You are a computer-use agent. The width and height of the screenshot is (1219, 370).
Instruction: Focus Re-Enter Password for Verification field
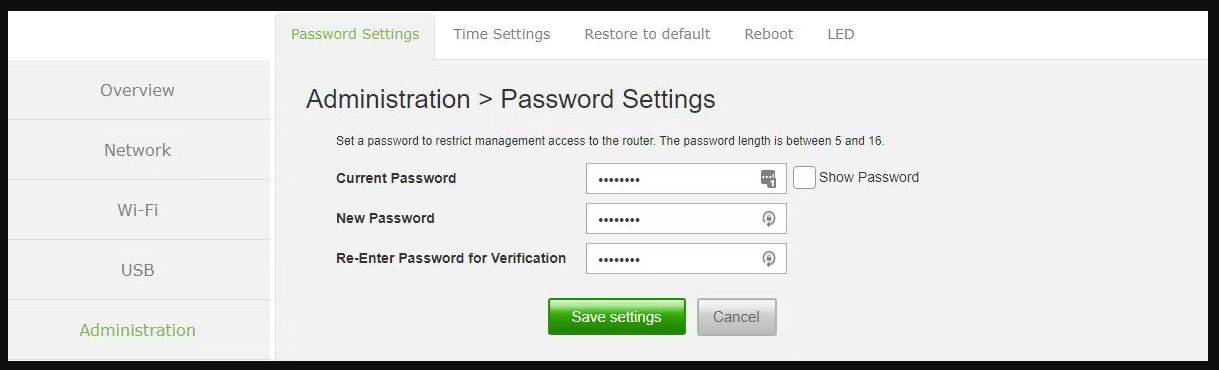(686, 259)
